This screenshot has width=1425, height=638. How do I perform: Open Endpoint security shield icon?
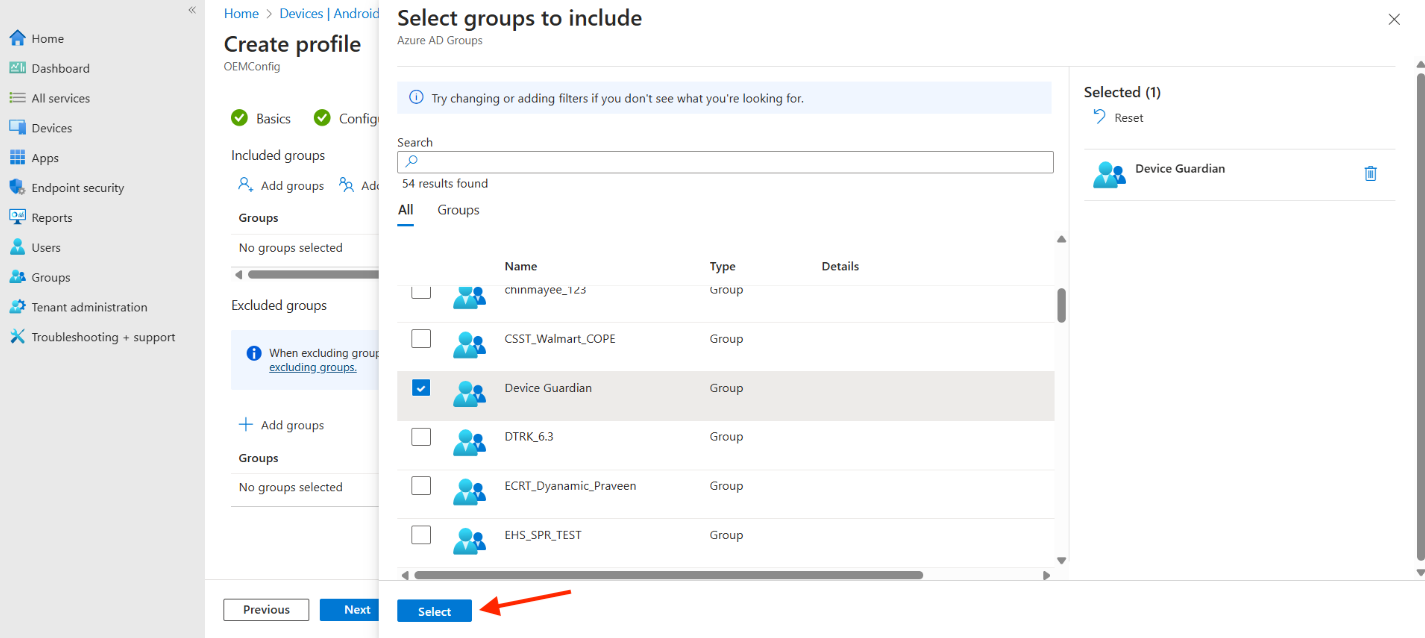pyautogui.click(x=17, y=188)
